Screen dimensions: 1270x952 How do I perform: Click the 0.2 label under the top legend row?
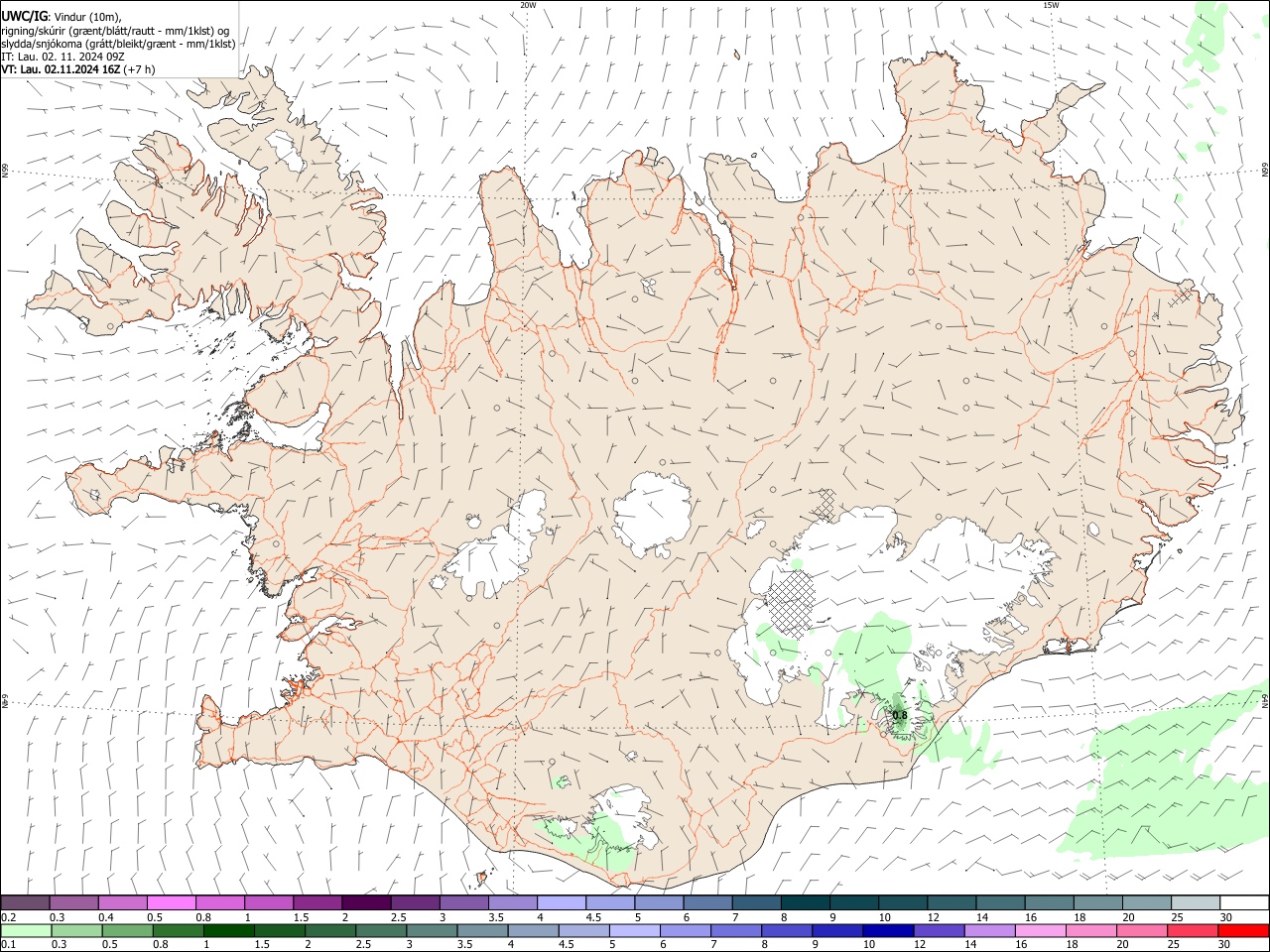click(8, 917)
